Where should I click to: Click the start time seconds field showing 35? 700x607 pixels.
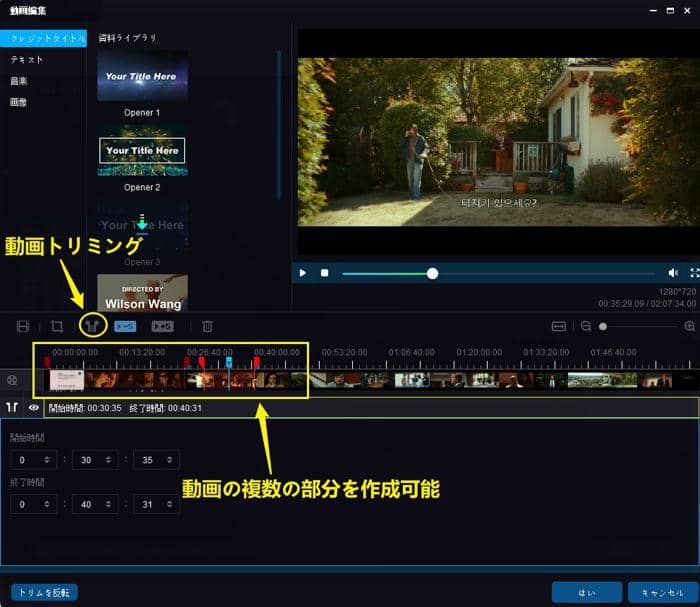tap(156, 460)
